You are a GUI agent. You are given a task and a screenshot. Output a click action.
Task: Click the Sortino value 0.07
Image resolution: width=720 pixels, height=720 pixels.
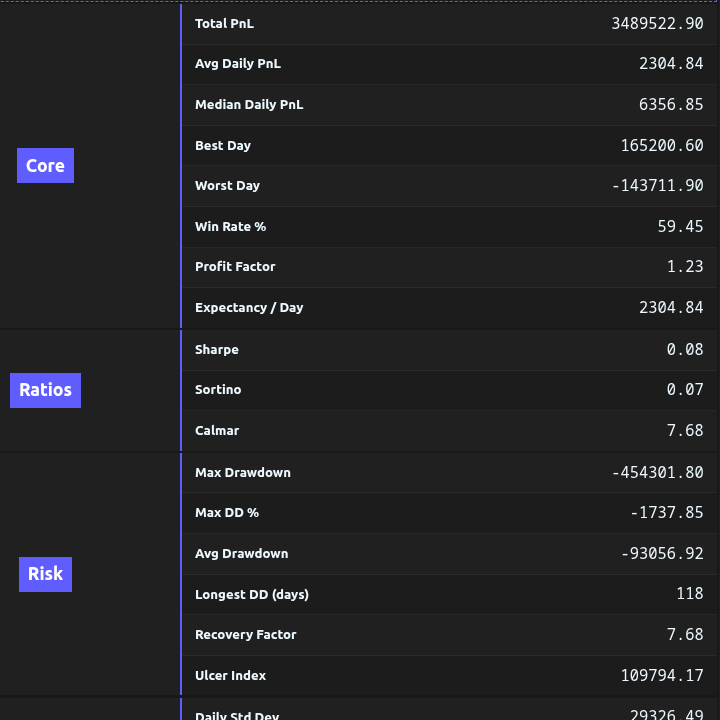685,390
